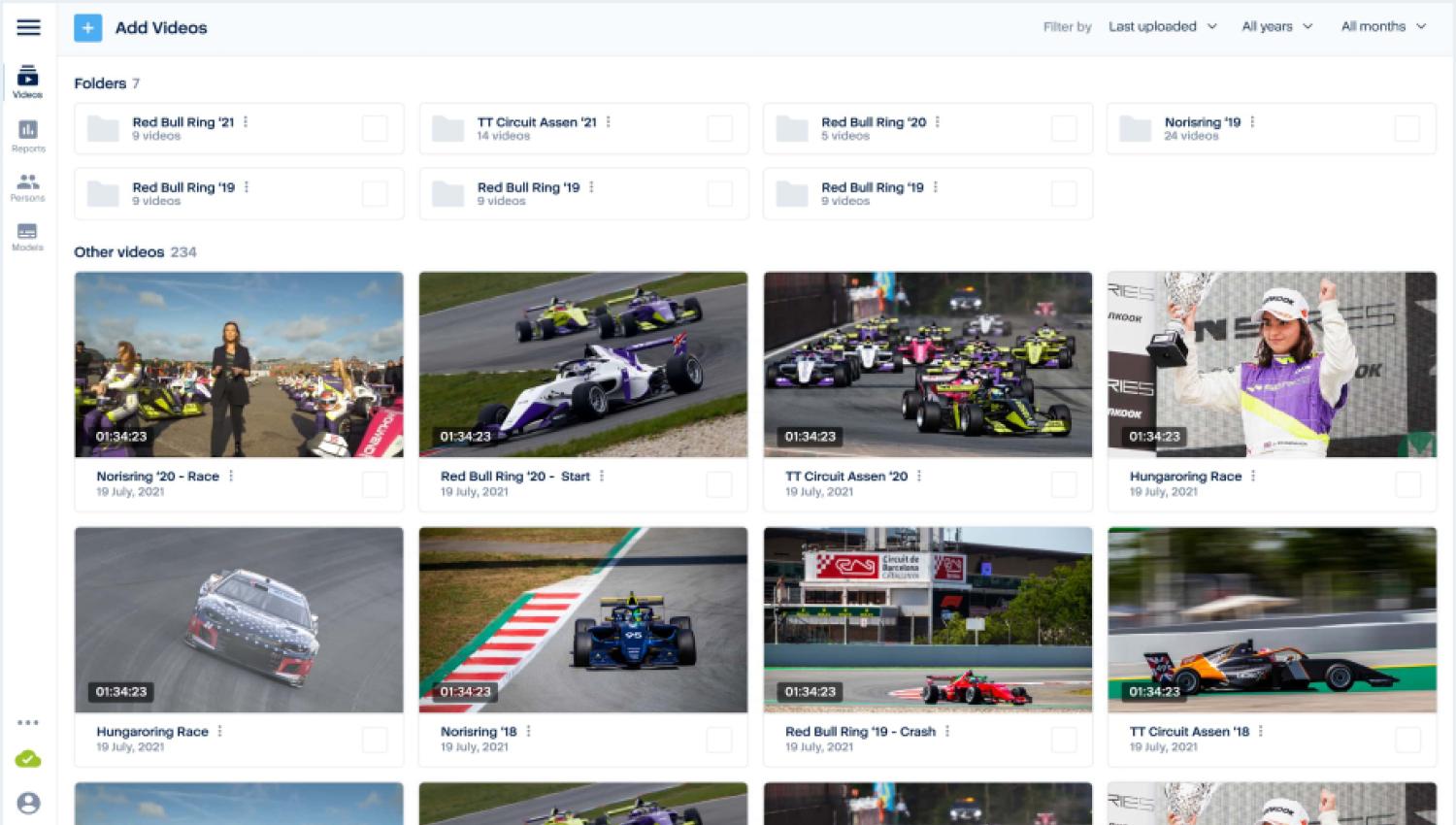Viewport: 1456px width, 825px height.
Task: Play the Norisring '20 - Race video thumbnail
Action: (x=239, y=364)
